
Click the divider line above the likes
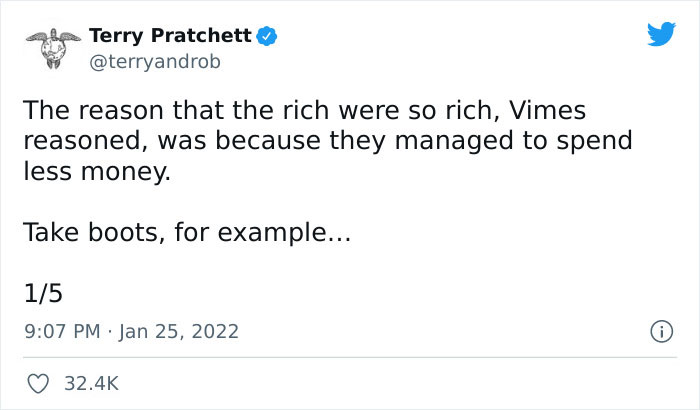coord(350,357)
